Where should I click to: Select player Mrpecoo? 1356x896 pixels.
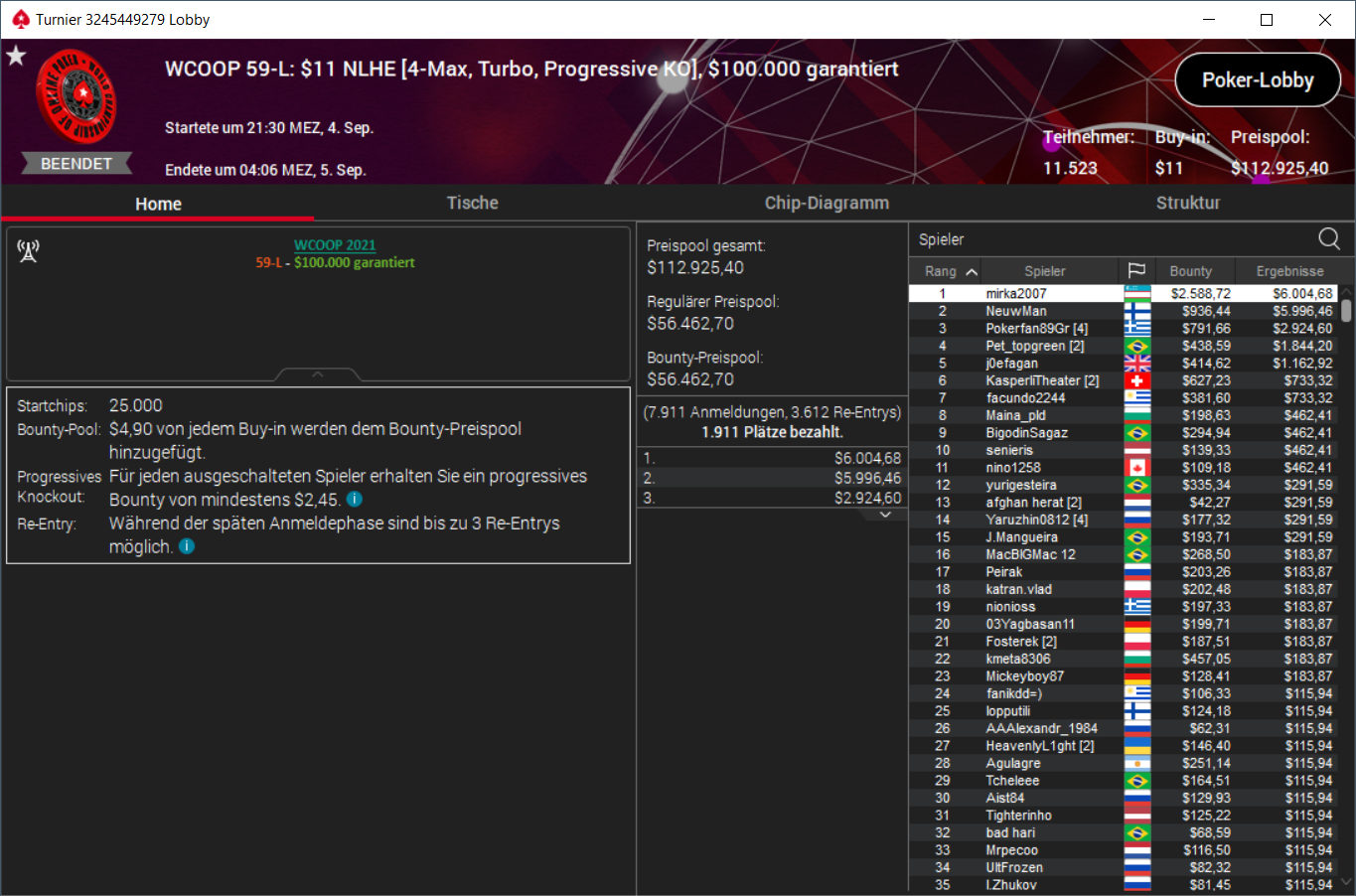(1124, 850)
